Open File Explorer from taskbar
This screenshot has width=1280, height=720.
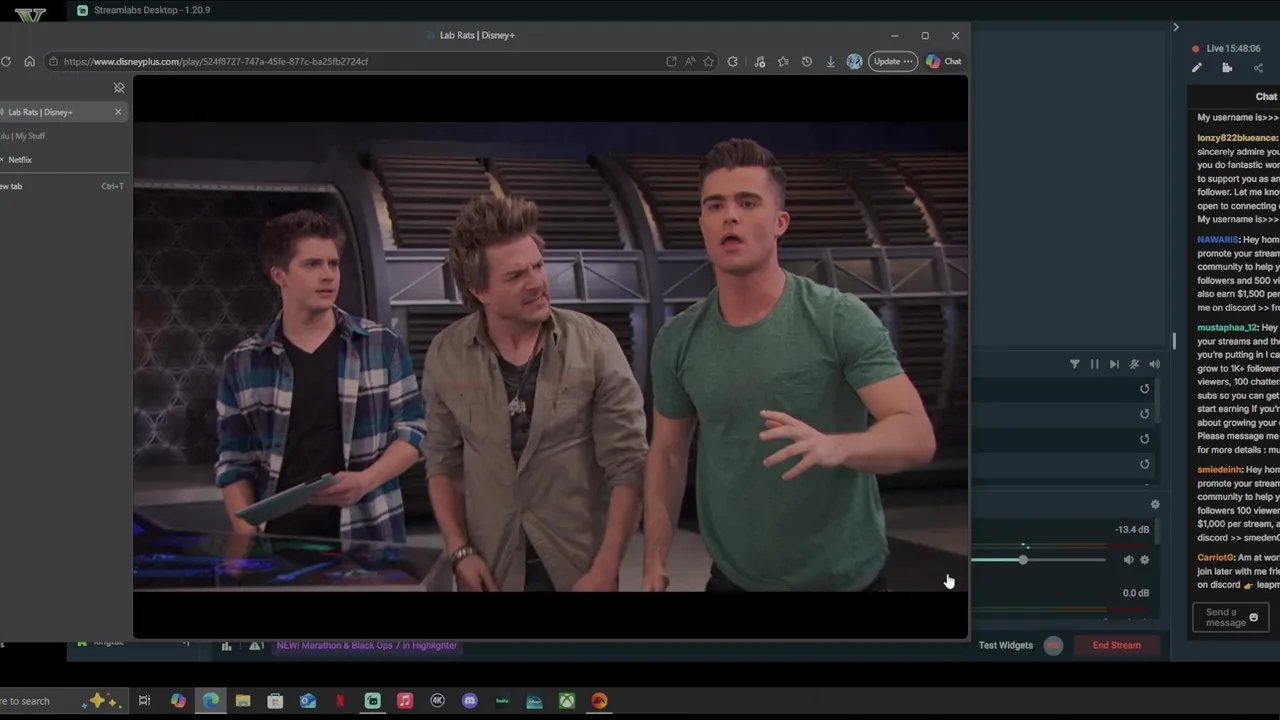(243, 701)
